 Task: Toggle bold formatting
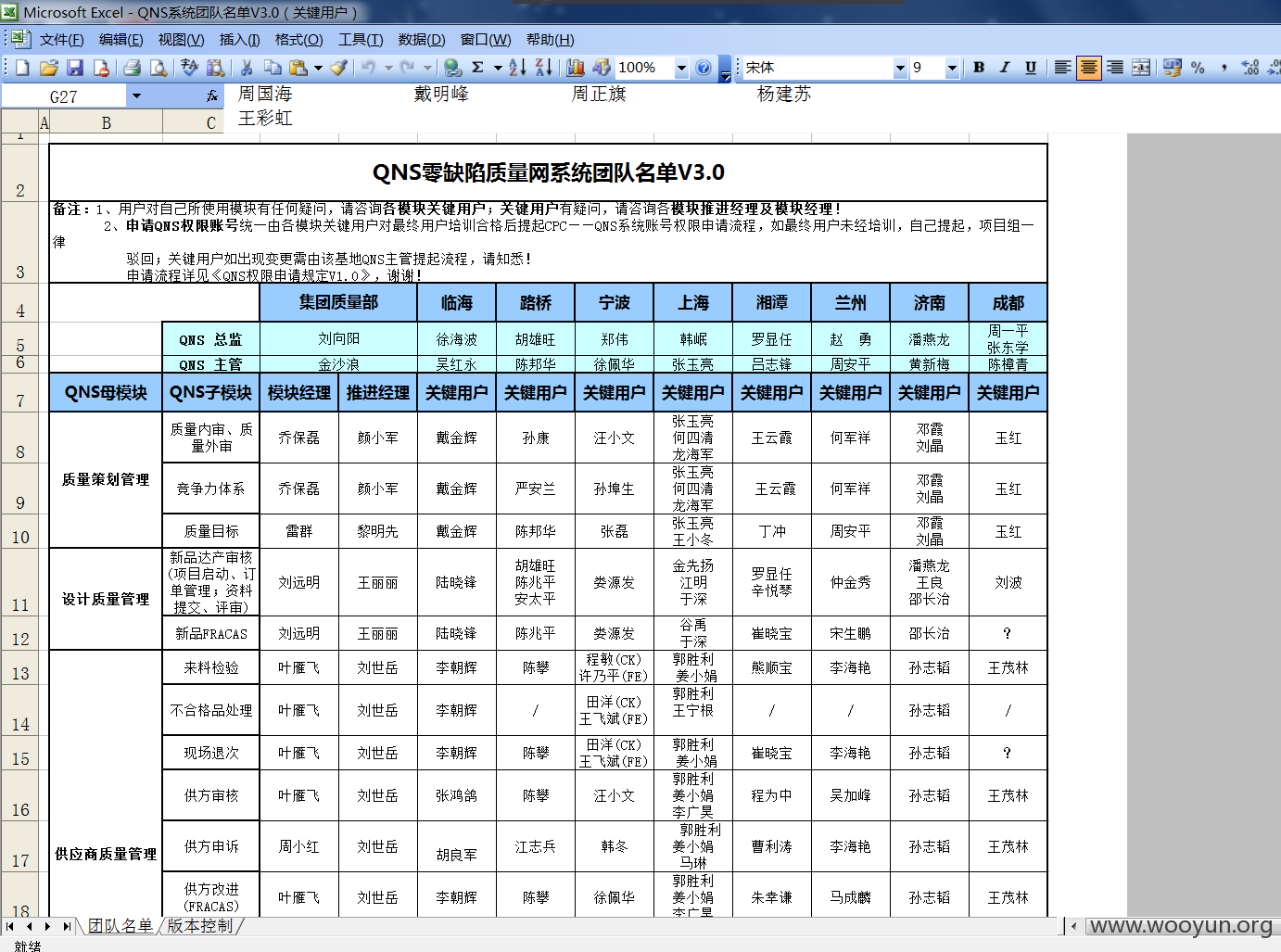(x=979, y=68)
